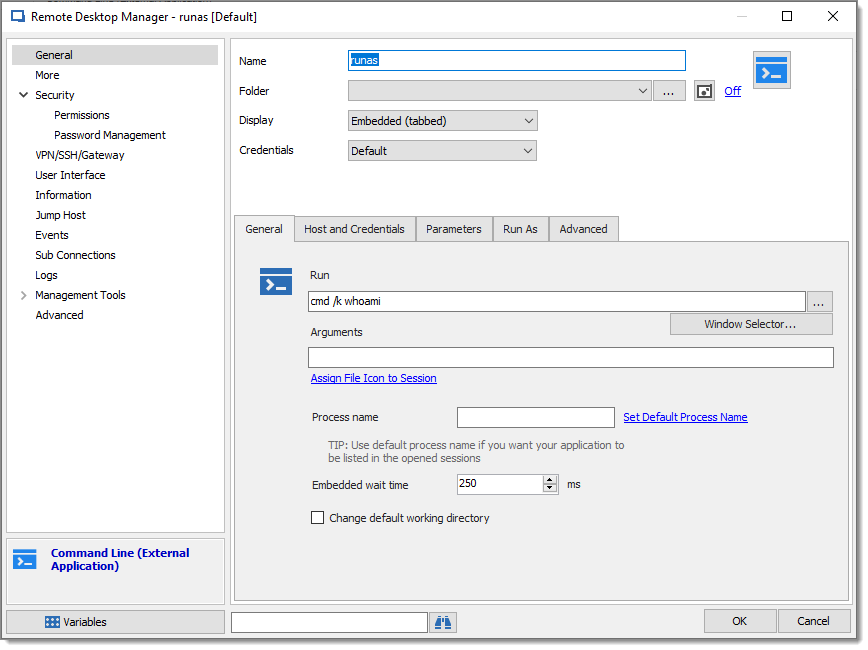Expand the Management Tools tree node
This screenshot has height=650, width=868.
[23, 295]
